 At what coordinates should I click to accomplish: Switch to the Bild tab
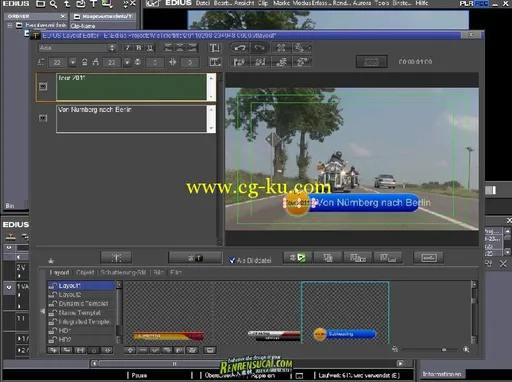[x=159, y=272]
